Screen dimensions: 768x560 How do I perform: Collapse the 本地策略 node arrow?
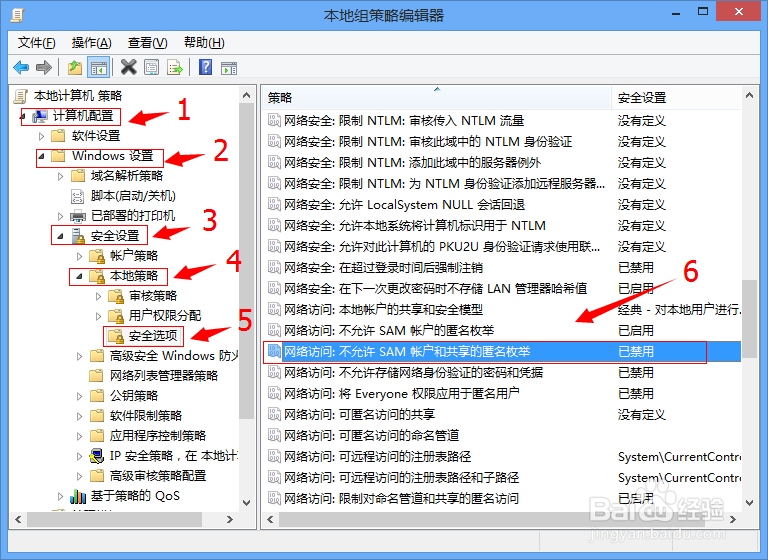click(x=80, y=276)
